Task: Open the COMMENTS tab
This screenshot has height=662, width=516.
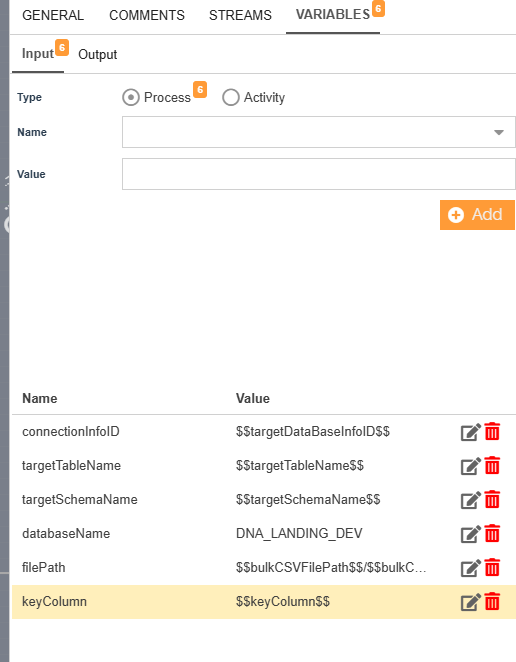Action: (147, 15)
